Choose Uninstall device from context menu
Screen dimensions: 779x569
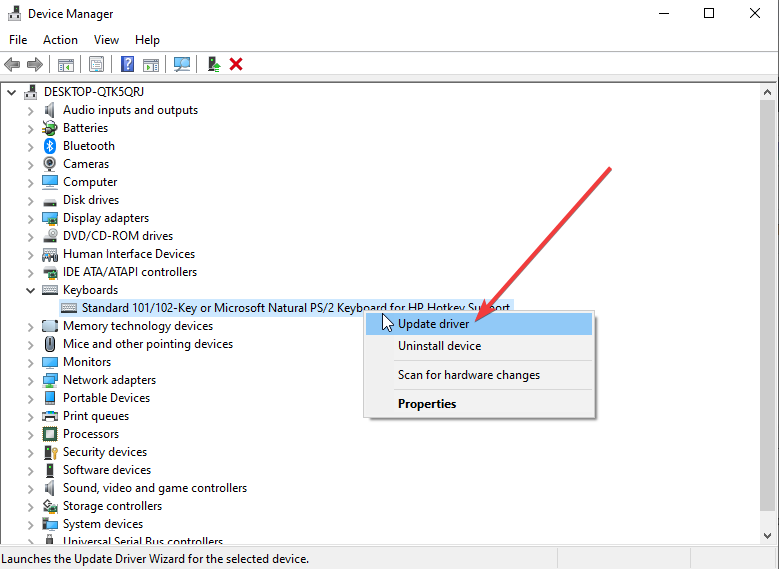[x=479, y=346]
